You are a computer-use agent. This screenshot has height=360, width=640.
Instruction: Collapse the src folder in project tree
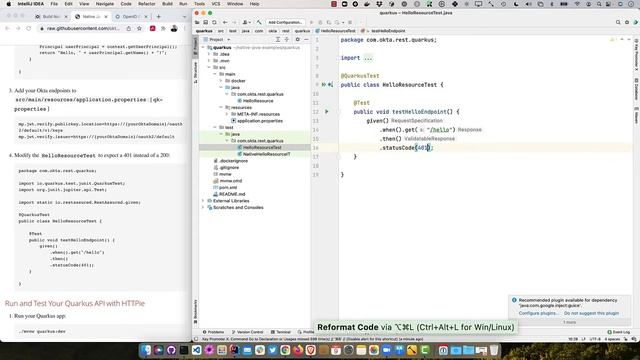click(209, 67)
